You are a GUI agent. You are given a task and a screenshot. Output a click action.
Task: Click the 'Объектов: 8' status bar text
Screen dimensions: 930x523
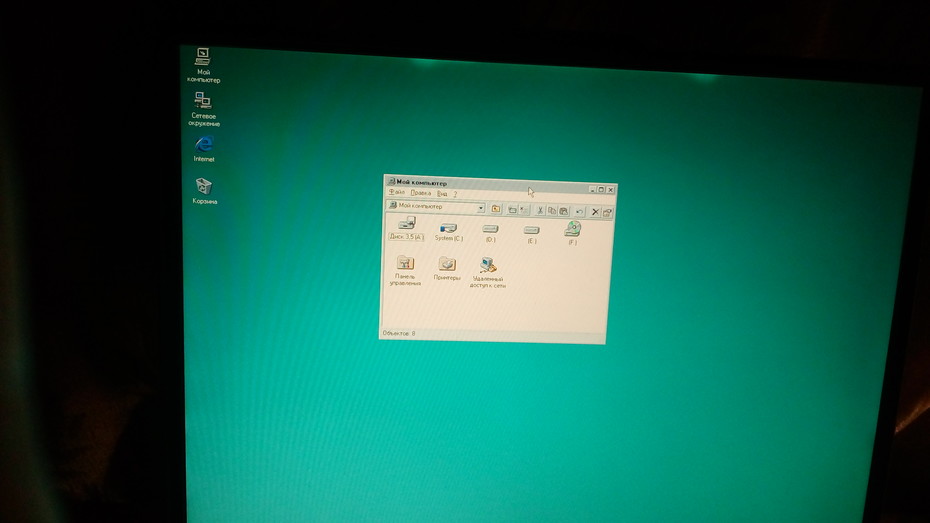pos(399,333)
